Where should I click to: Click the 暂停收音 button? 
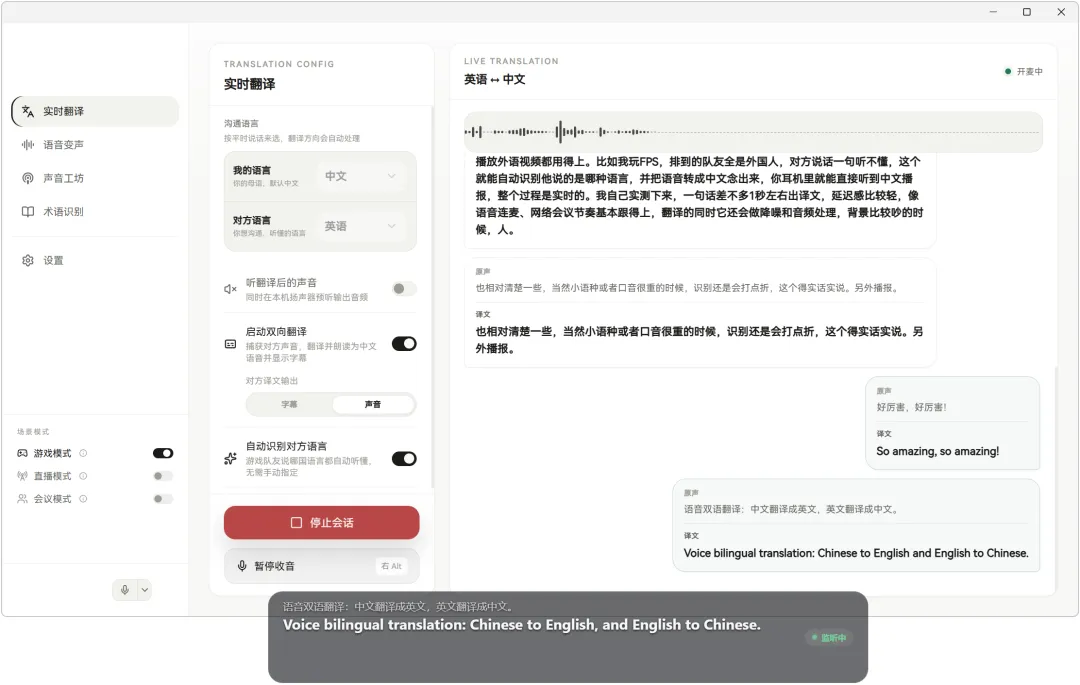click(x=322, y=566)
